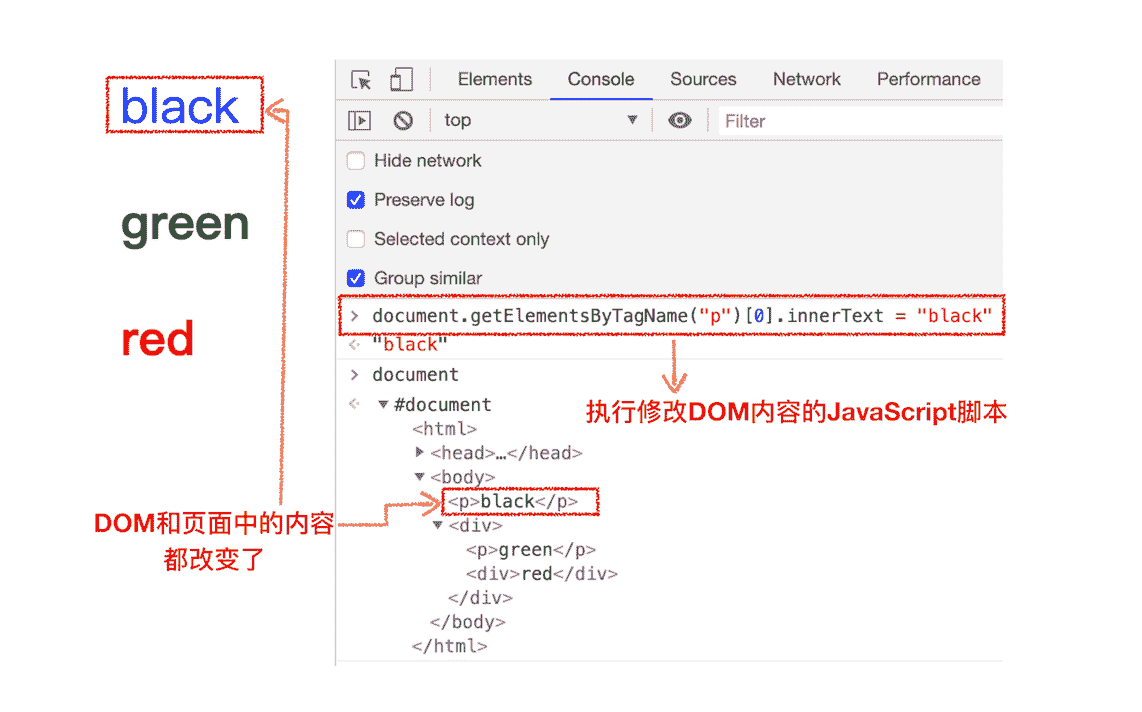The height and width of the screenshot is (712, 1142).
Task: Open the Performance tab
Action: (x=929, y=79)
